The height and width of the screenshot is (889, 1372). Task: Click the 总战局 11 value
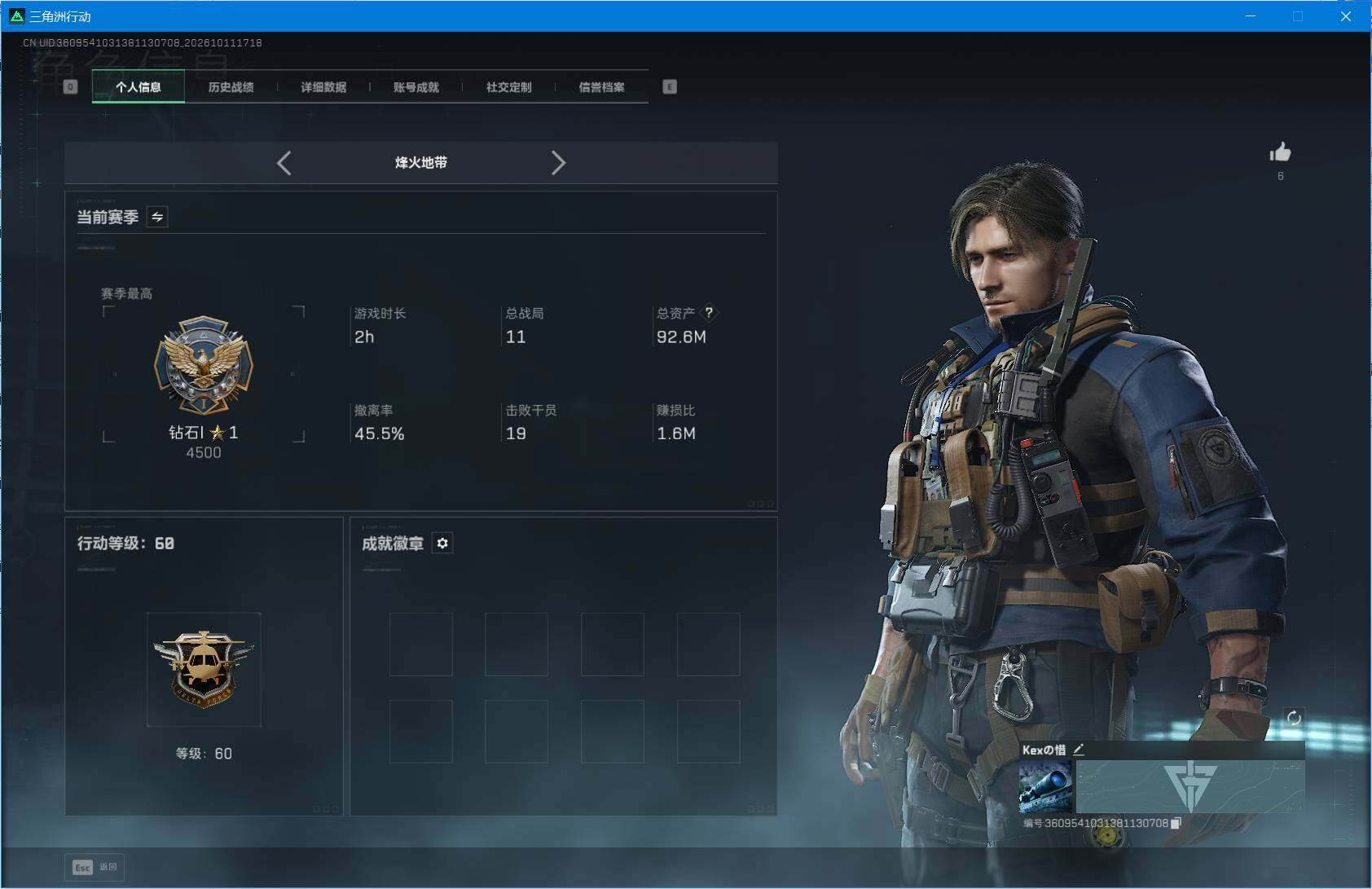coord(516,337)
